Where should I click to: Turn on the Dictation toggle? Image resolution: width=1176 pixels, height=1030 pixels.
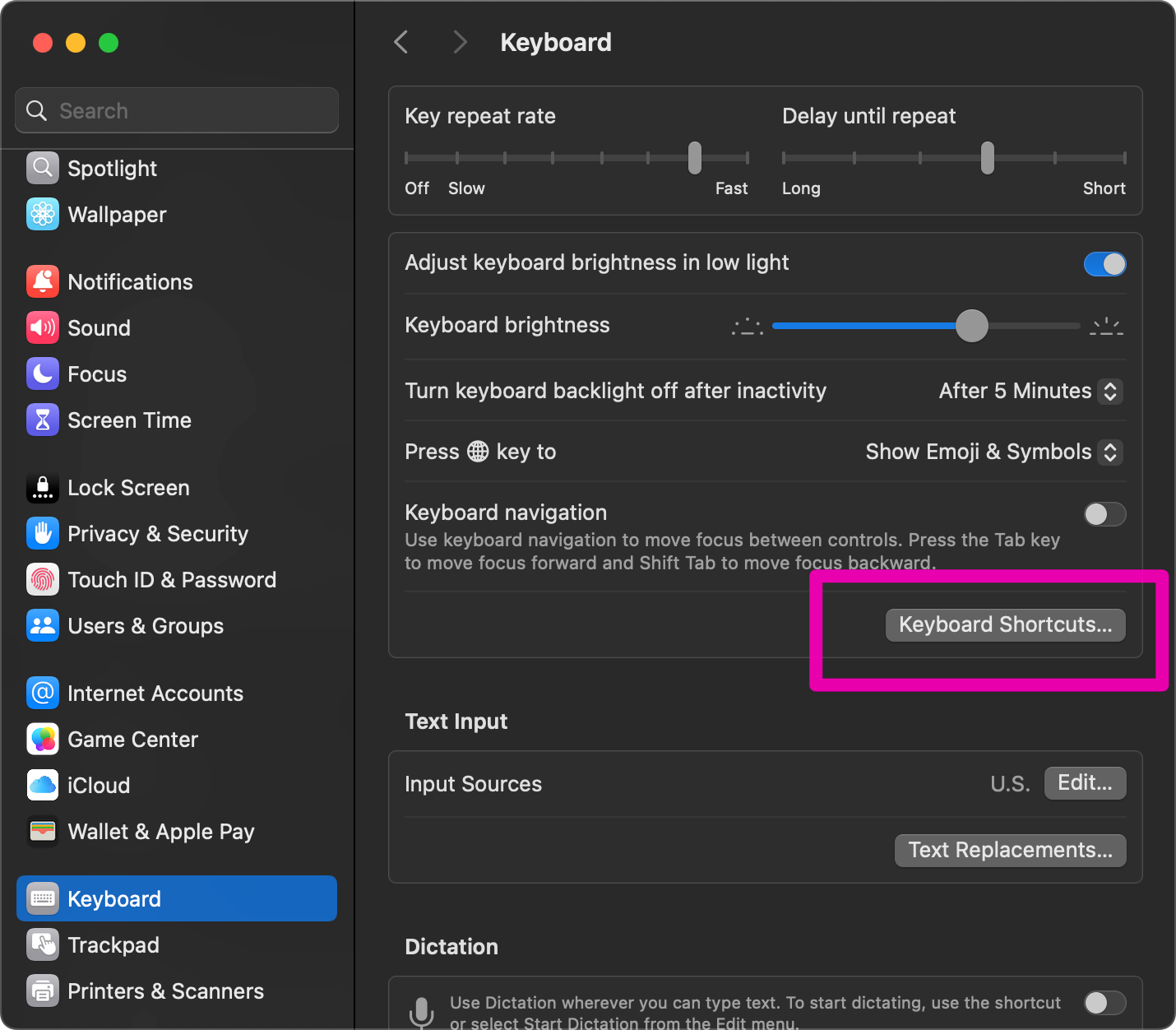(1104, 1003)
